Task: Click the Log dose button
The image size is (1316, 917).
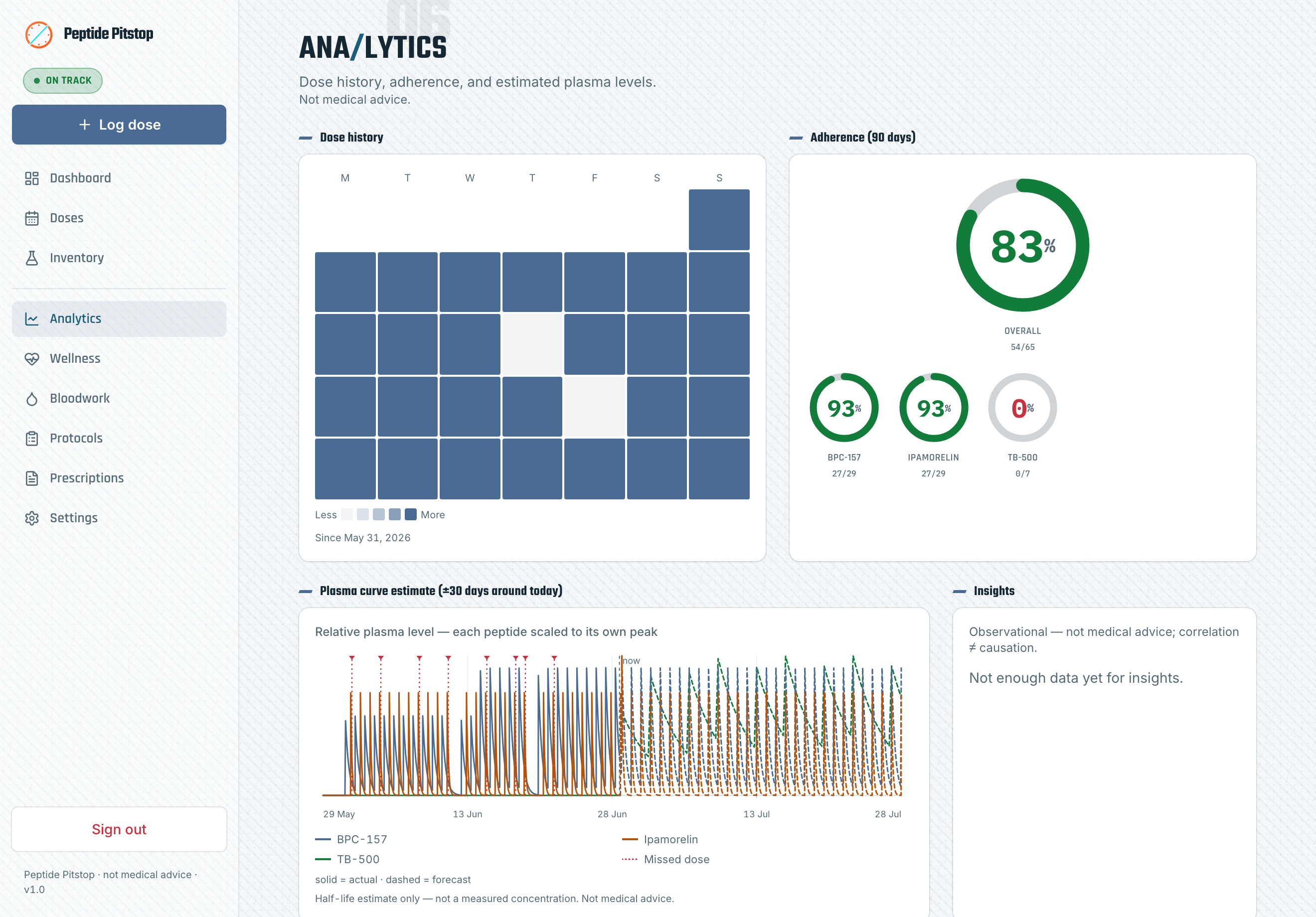Action: [x=119, y=125]
